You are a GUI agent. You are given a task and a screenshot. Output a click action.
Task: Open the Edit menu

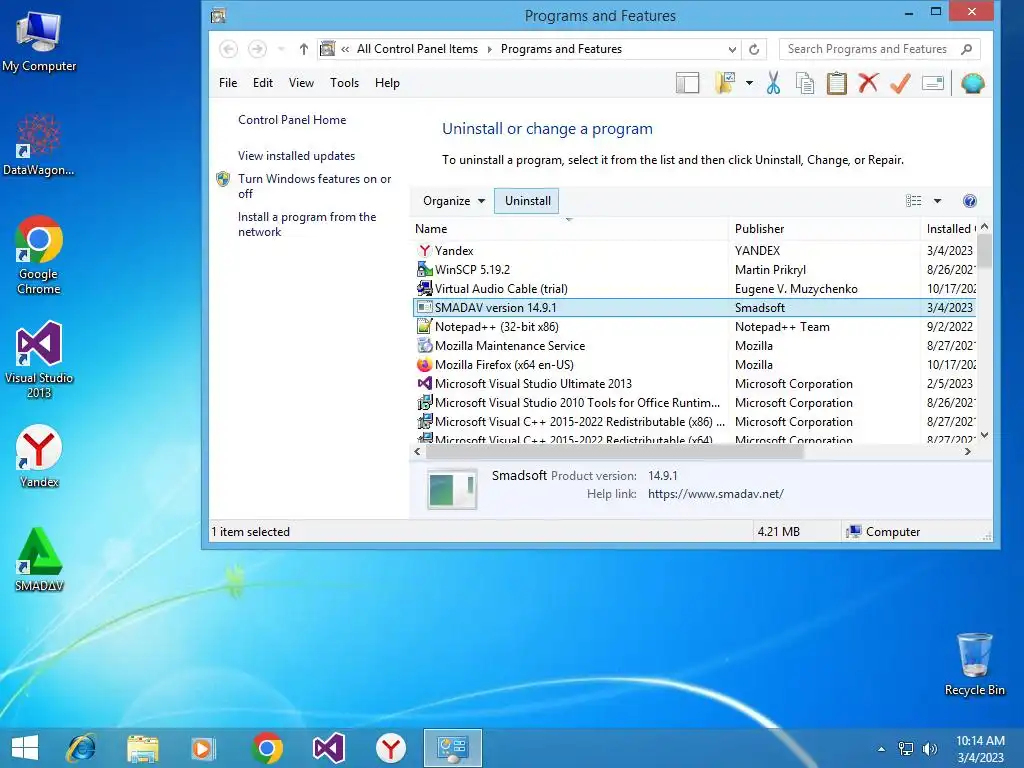click(x=263, y=83)
